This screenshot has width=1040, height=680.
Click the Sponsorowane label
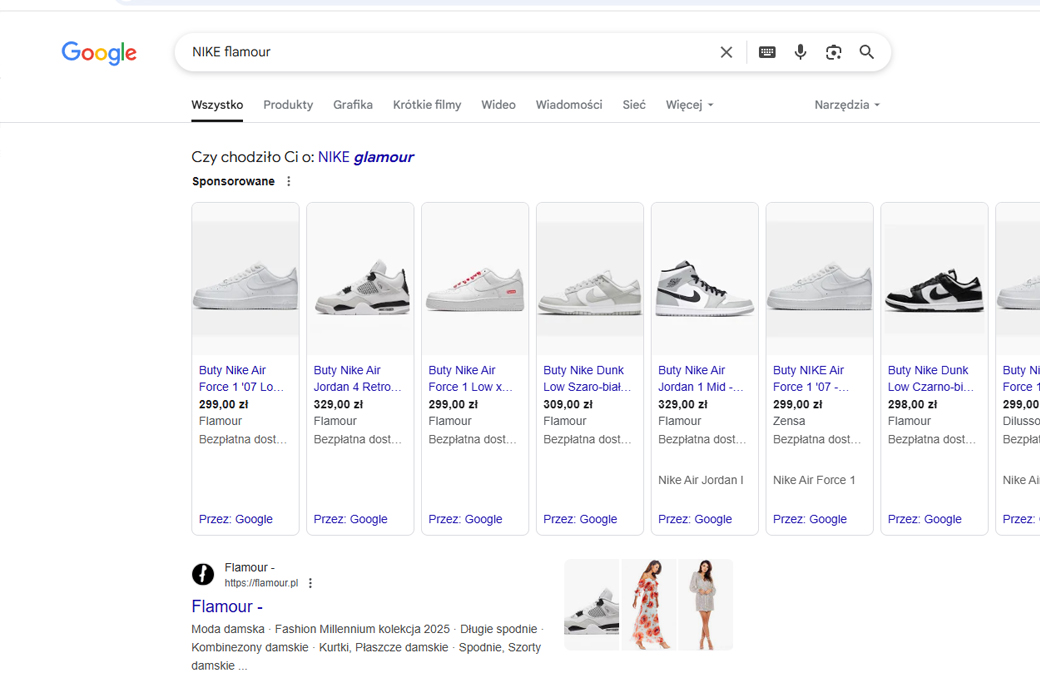coord(233,181)
